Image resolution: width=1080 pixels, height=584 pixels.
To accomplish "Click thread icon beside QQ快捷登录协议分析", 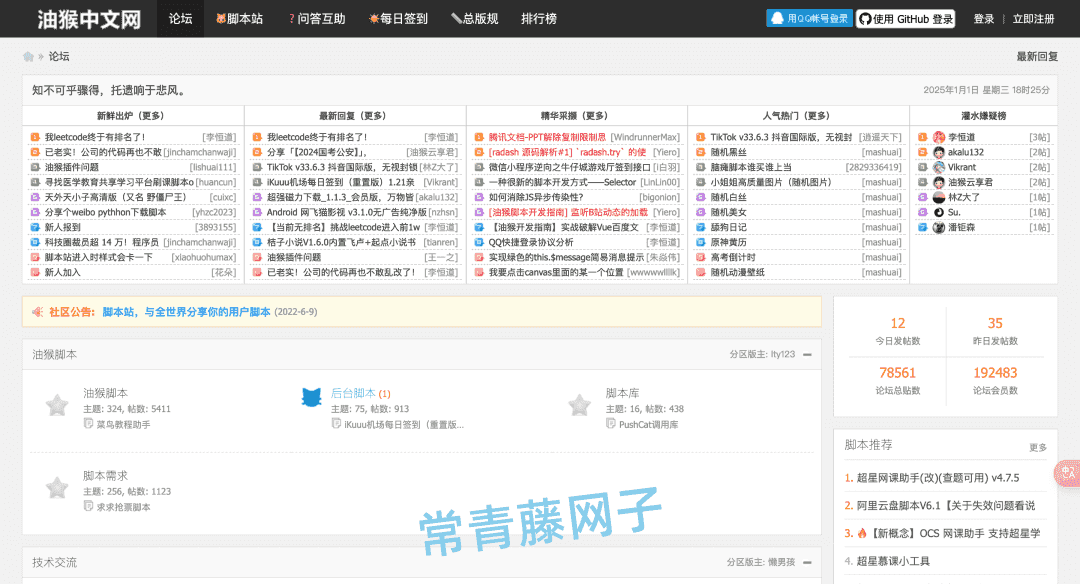I will point(479,242).
